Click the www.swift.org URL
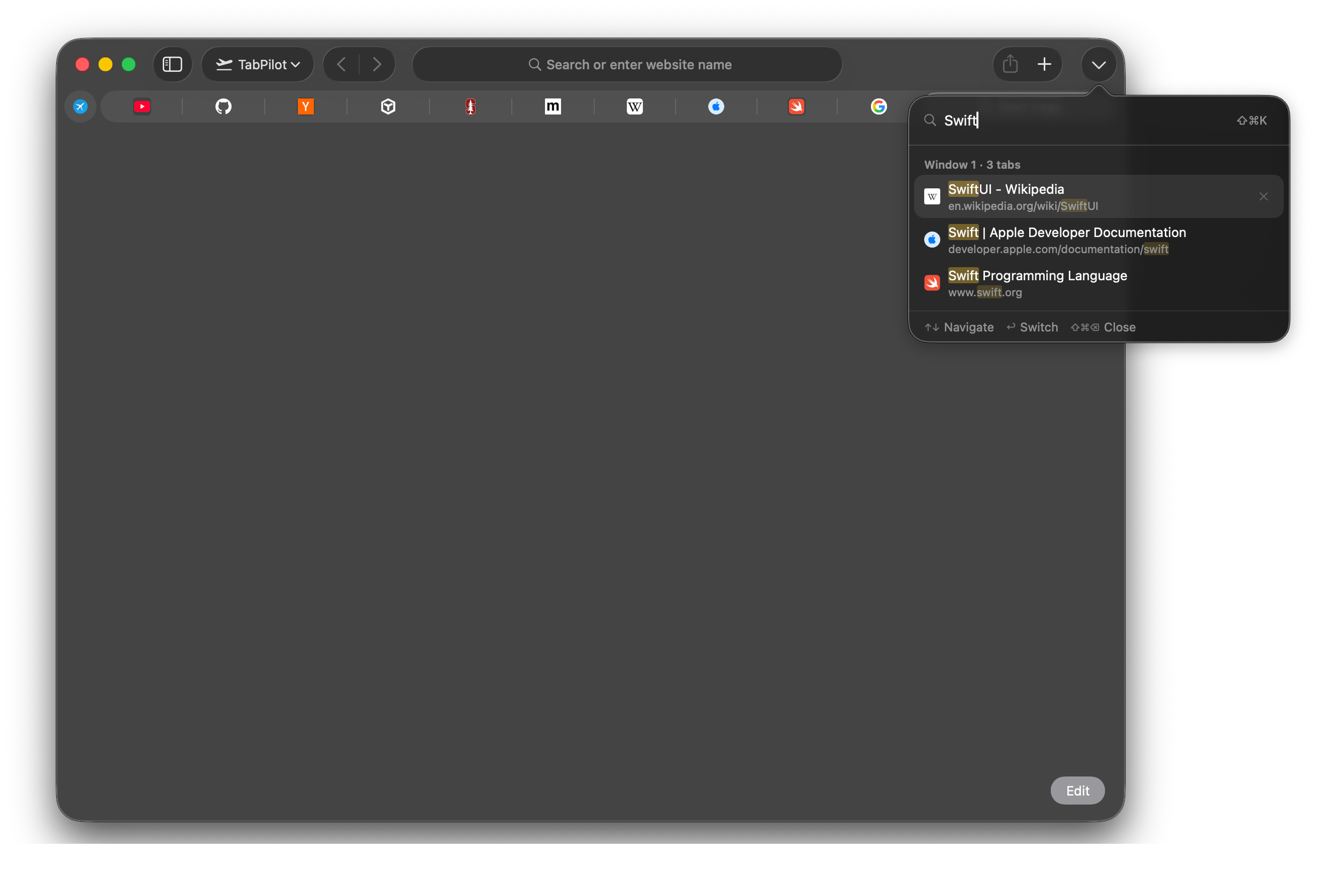This screenshot has height=896, width=1326. (985, 293)
